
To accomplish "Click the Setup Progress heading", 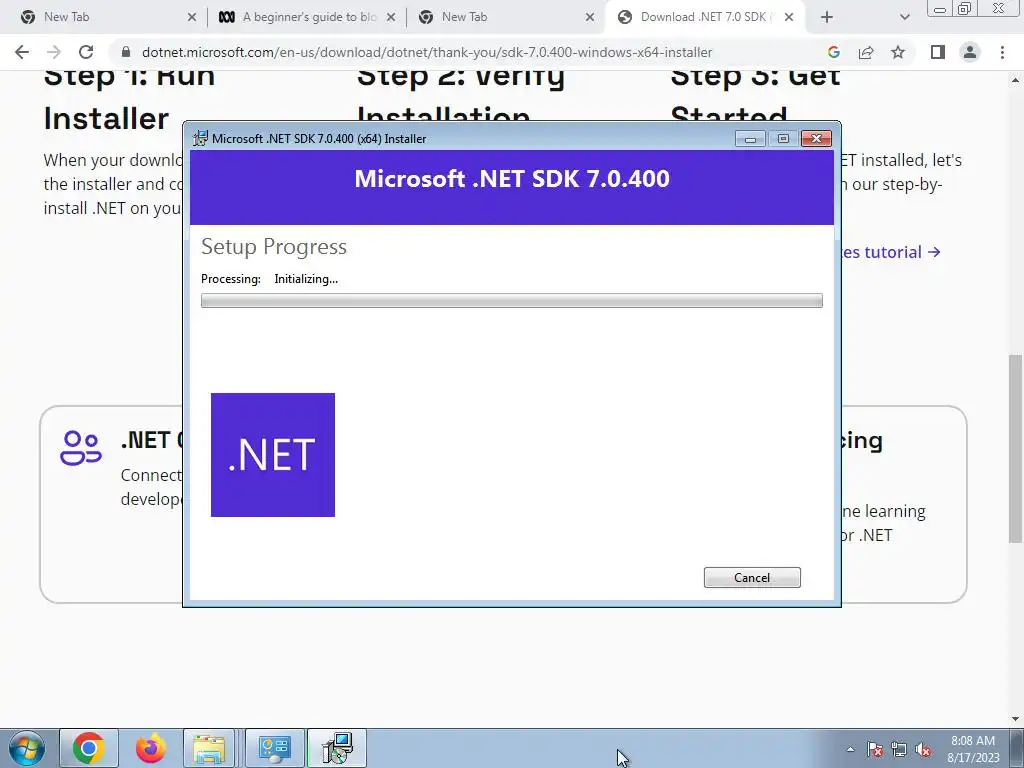I will pyautogui.click(x=274, y=247).
